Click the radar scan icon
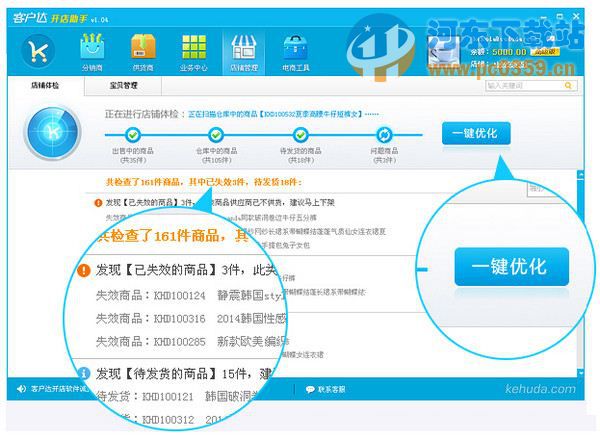 point(52,132)
